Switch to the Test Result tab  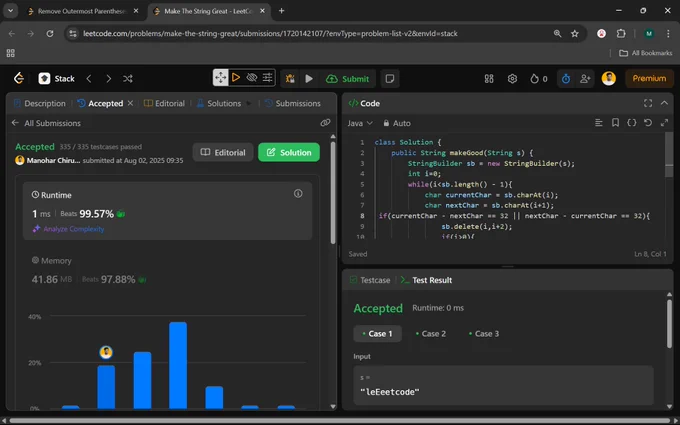point(426,280)
